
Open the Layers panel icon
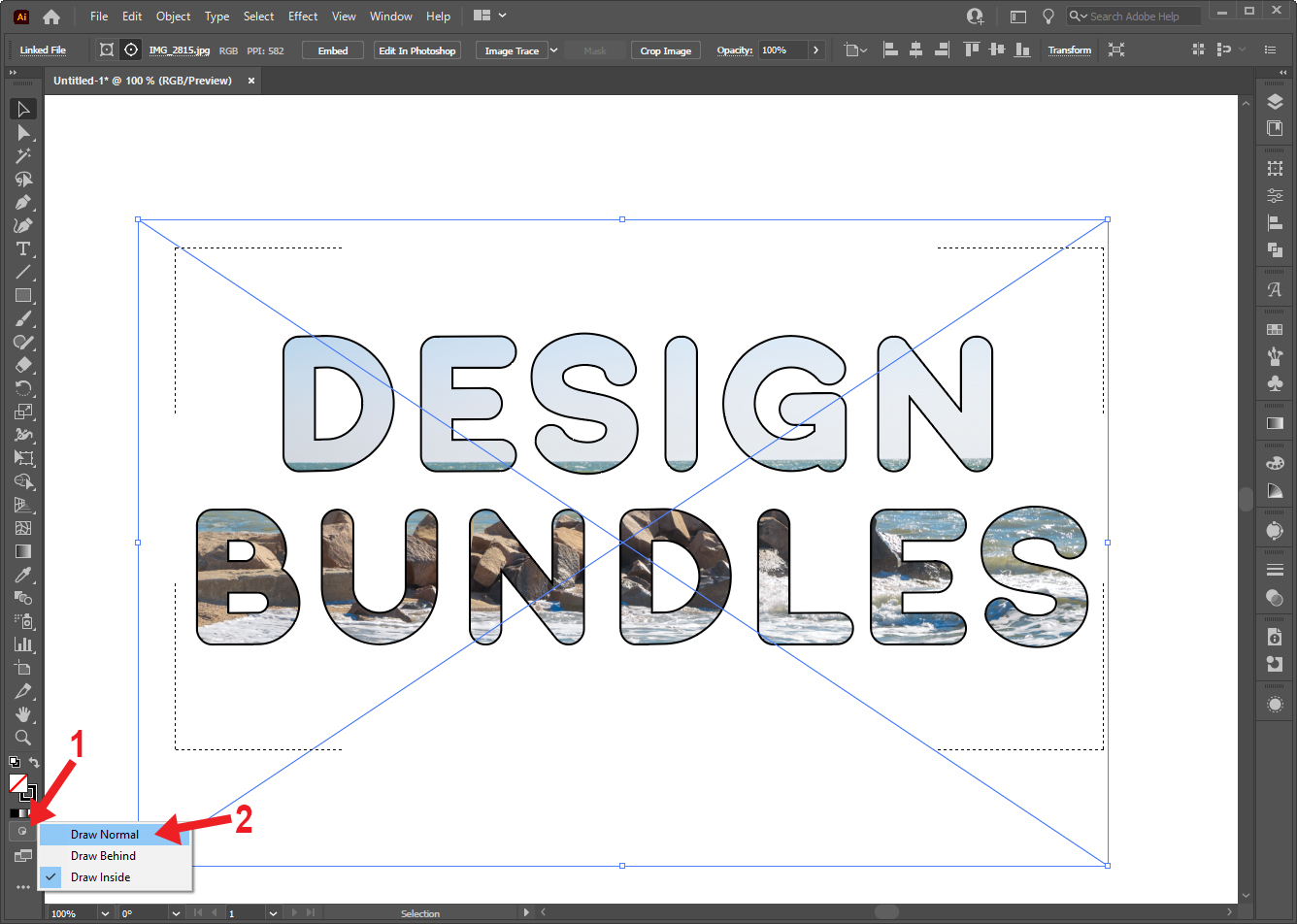(1275, 103)
